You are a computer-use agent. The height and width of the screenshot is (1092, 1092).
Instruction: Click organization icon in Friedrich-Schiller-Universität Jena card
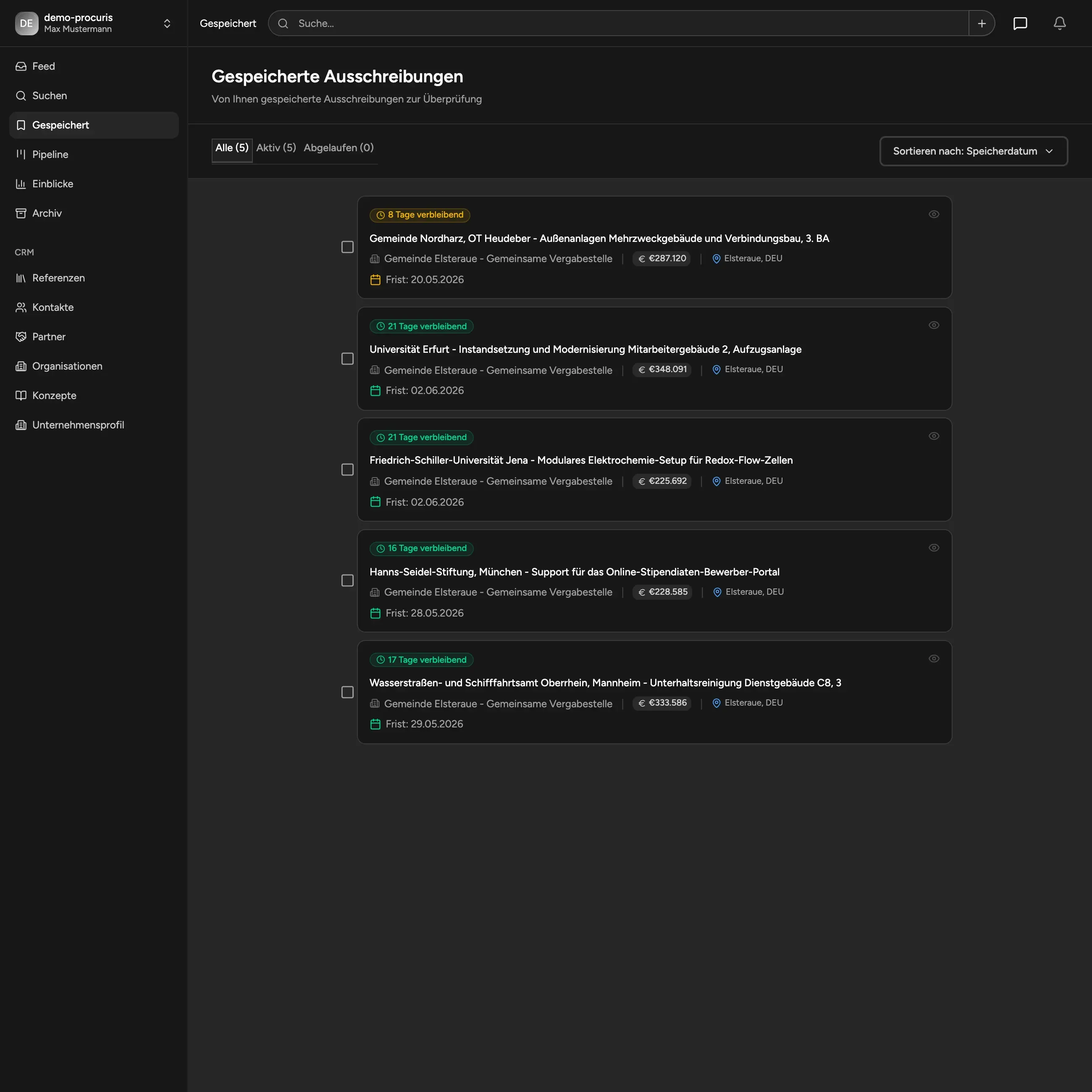coord(375,481)
